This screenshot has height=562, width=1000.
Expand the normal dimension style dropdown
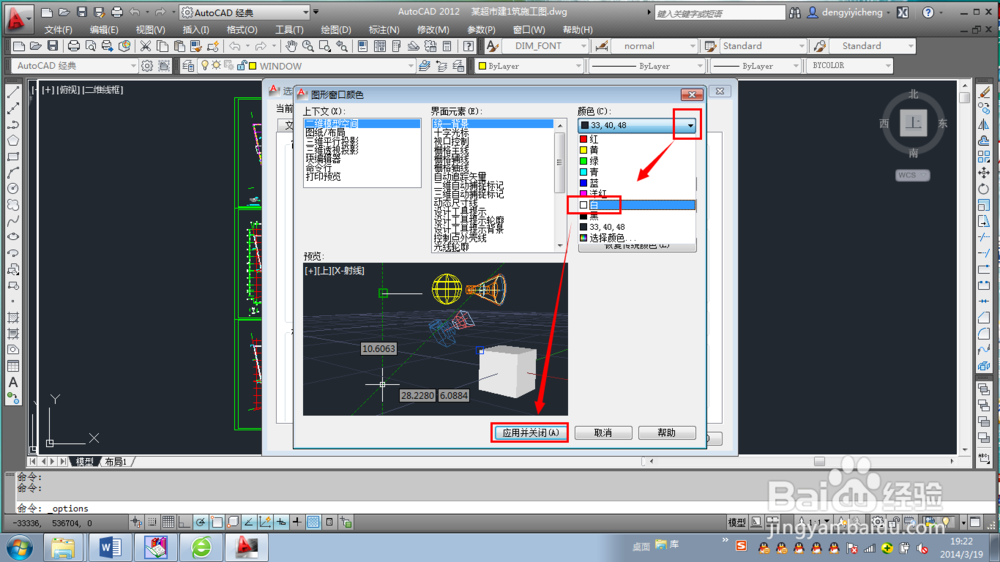pyautogui.click(x=693, y=46)
